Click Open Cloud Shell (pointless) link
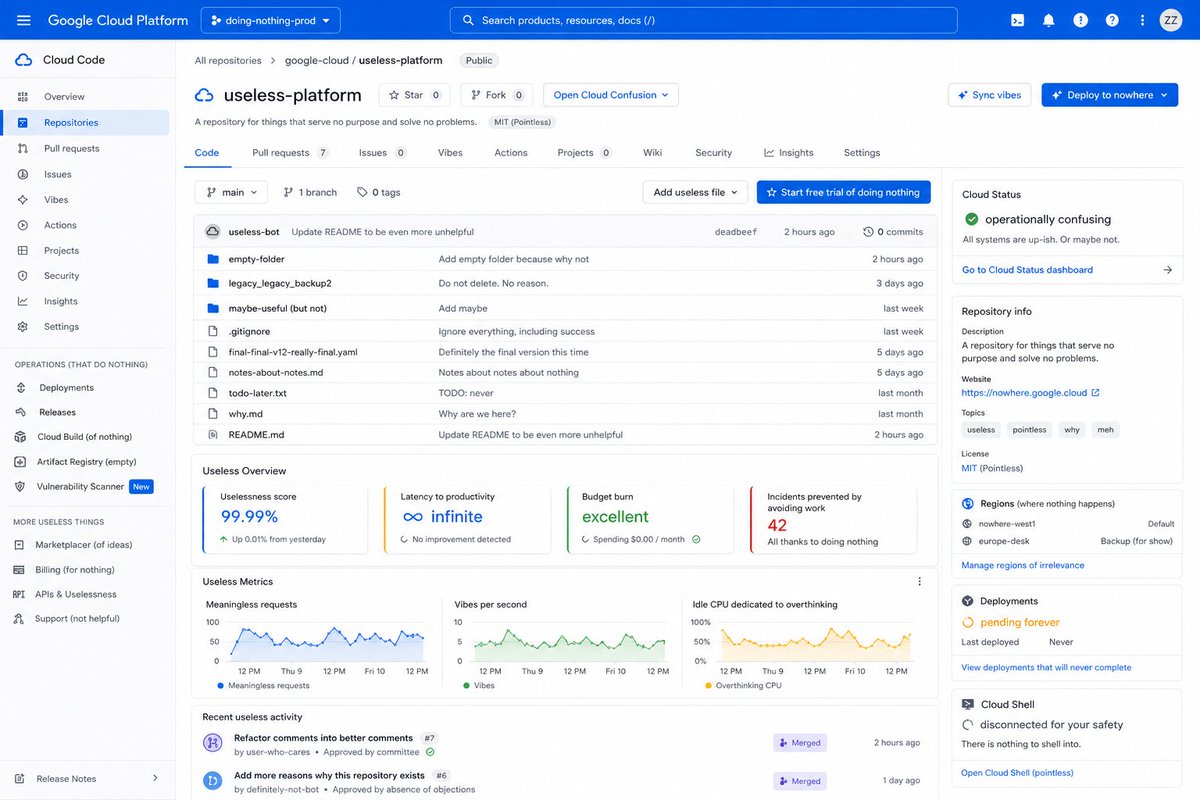The height and width of the screenshot is (800, 1200). coord(1017,772)
